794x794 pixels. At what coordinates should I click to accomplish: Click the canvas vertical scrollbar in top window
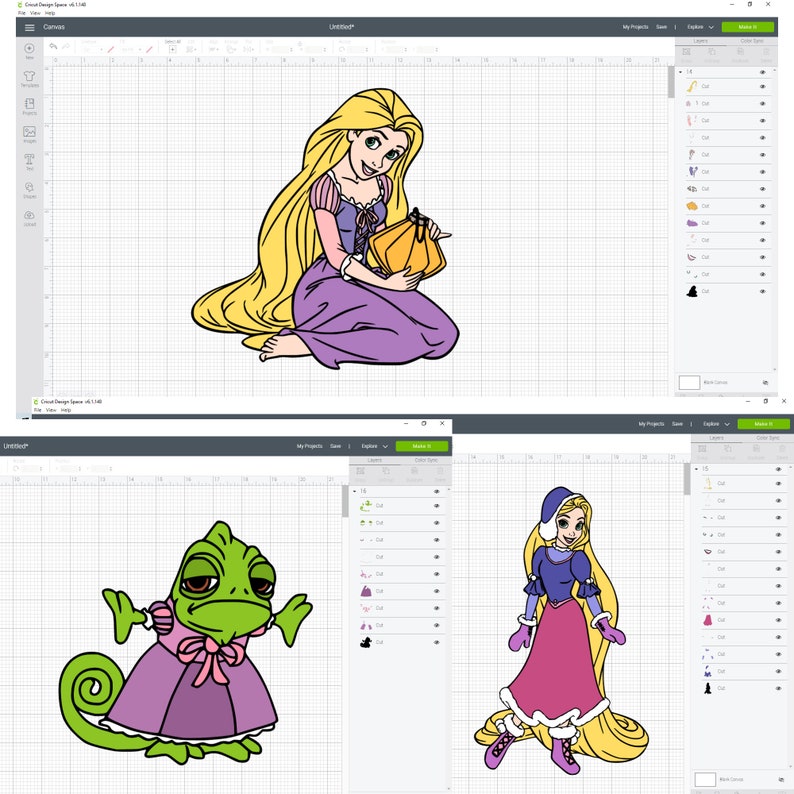coord(671,84)
